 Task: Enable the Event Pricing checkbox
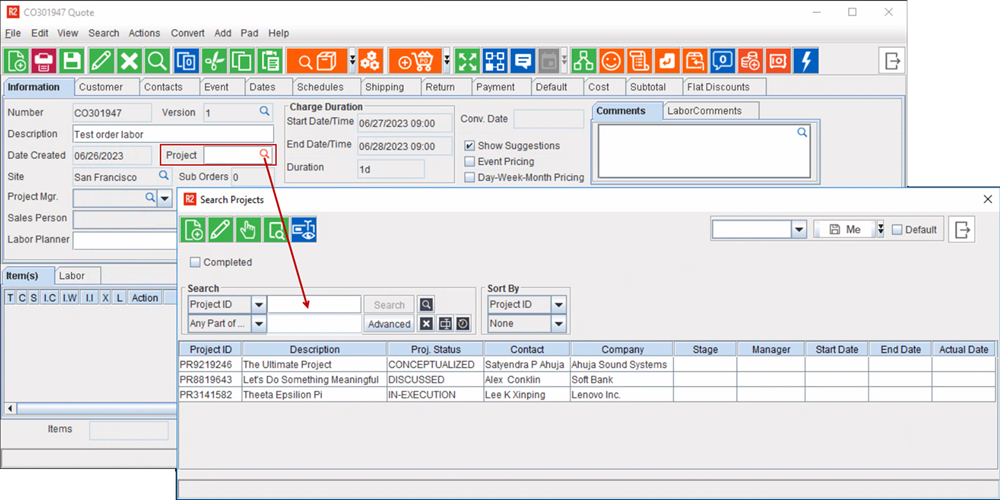tap(470, 162)
